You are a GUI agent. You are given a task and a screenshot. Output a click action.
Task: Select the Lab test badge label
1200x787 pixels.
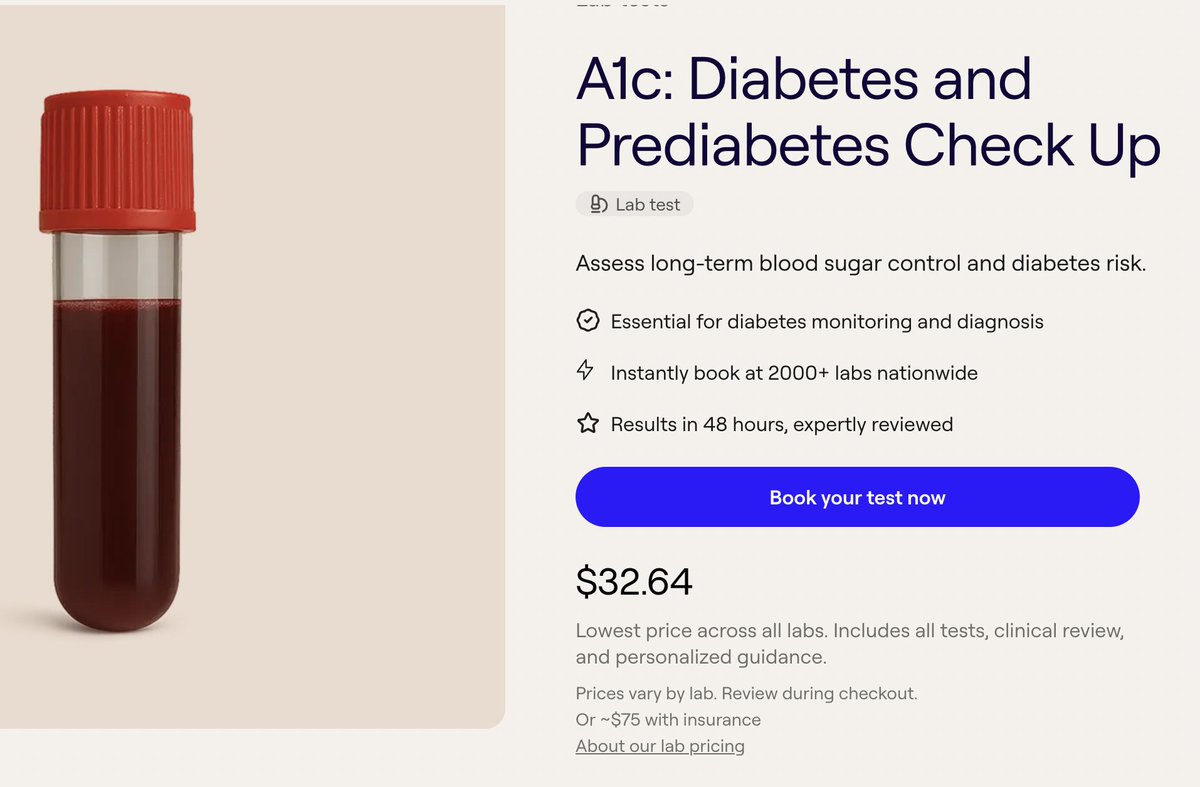647,205
